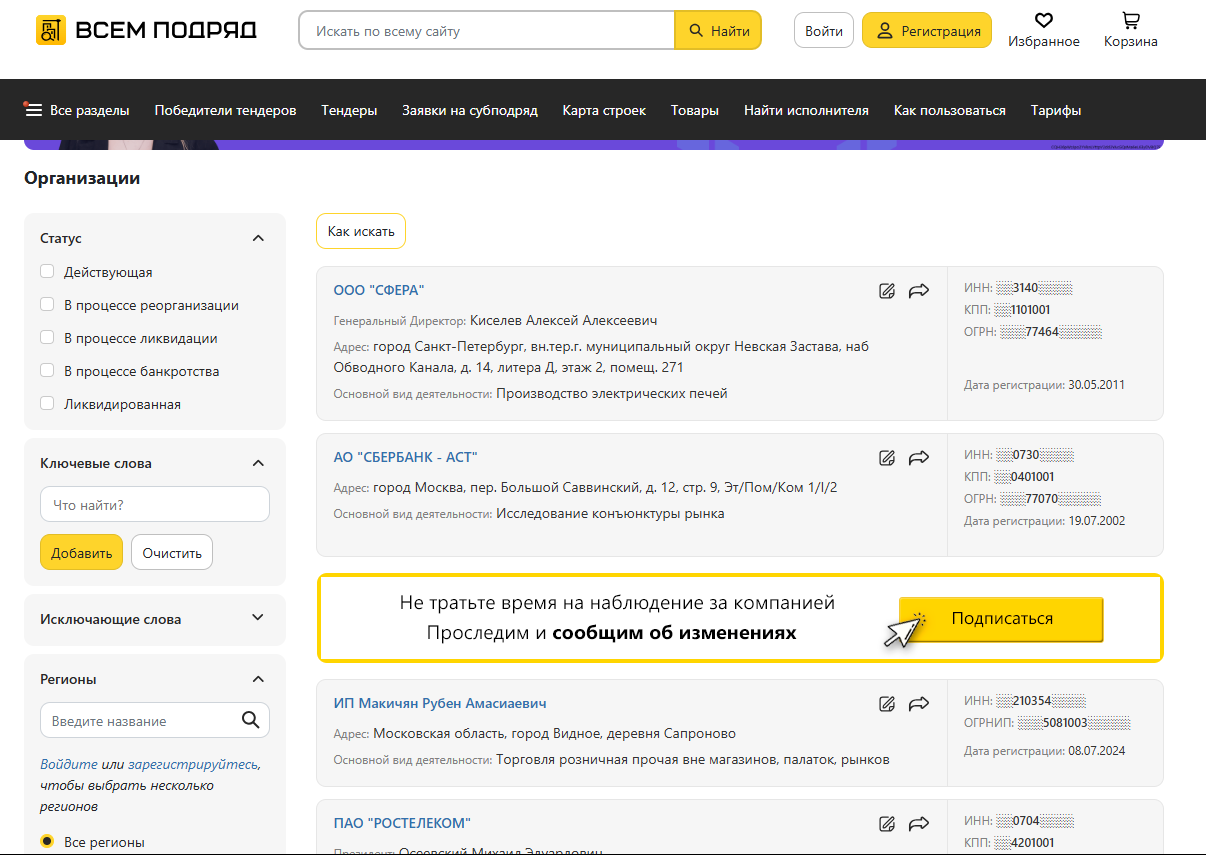Screen dimensions: 1206x855
Task: Open the ПАО "РОСТЕЛЕКОМ" organization link
Action: tap(402, 823)
